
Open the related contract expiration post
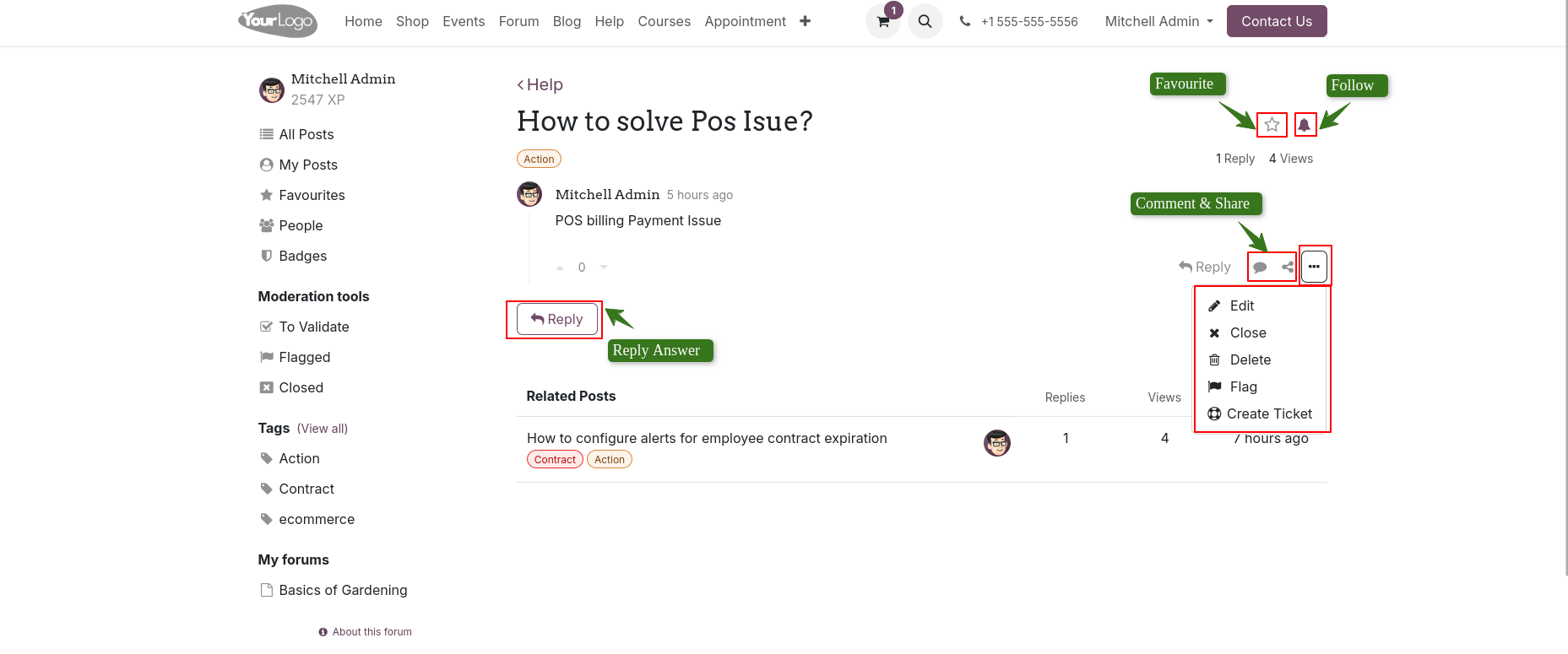pos(707,438)
